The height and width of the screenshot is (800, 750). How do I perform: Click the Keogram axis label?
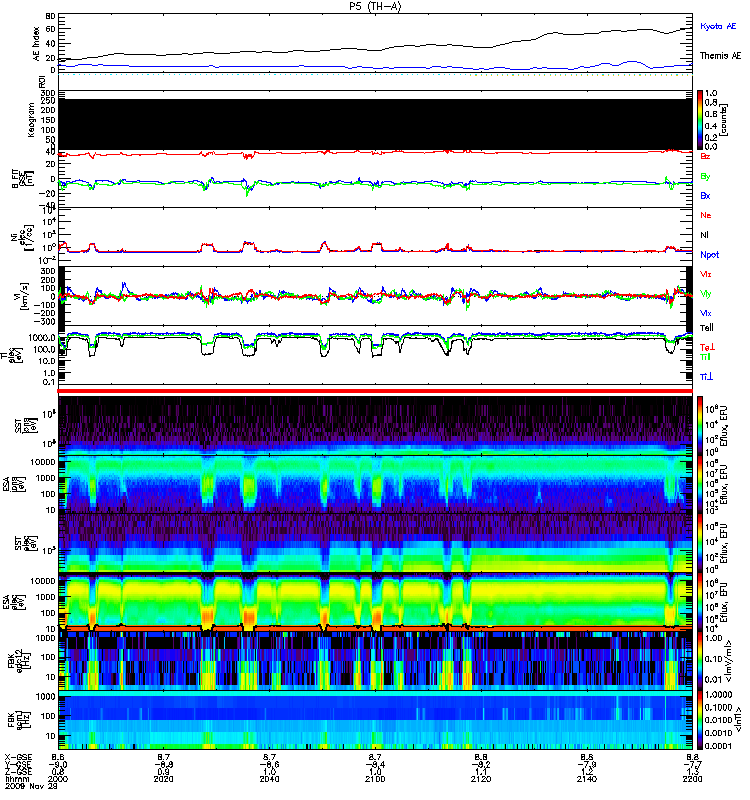pos(31,119)
